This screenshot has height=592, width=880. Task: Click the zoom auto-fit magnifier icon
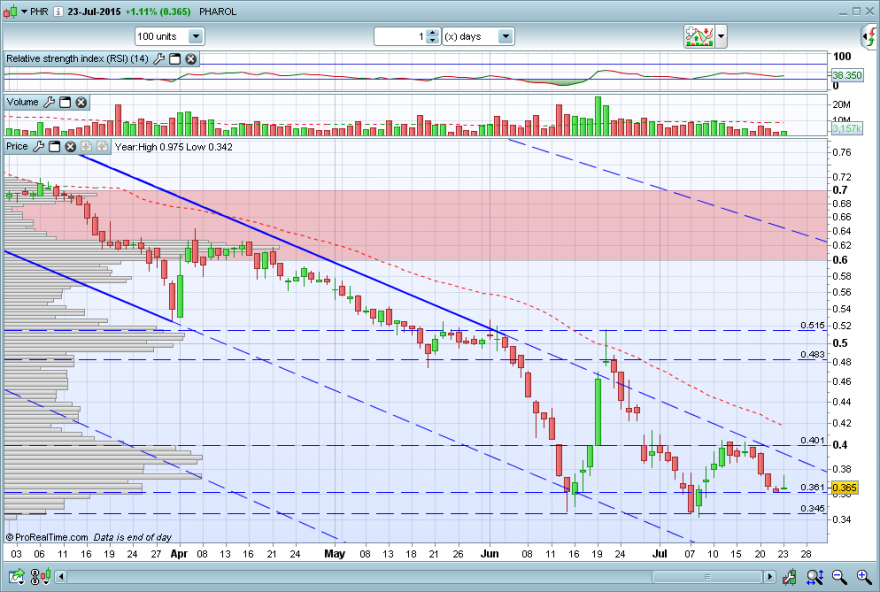(x=815, y=576)
